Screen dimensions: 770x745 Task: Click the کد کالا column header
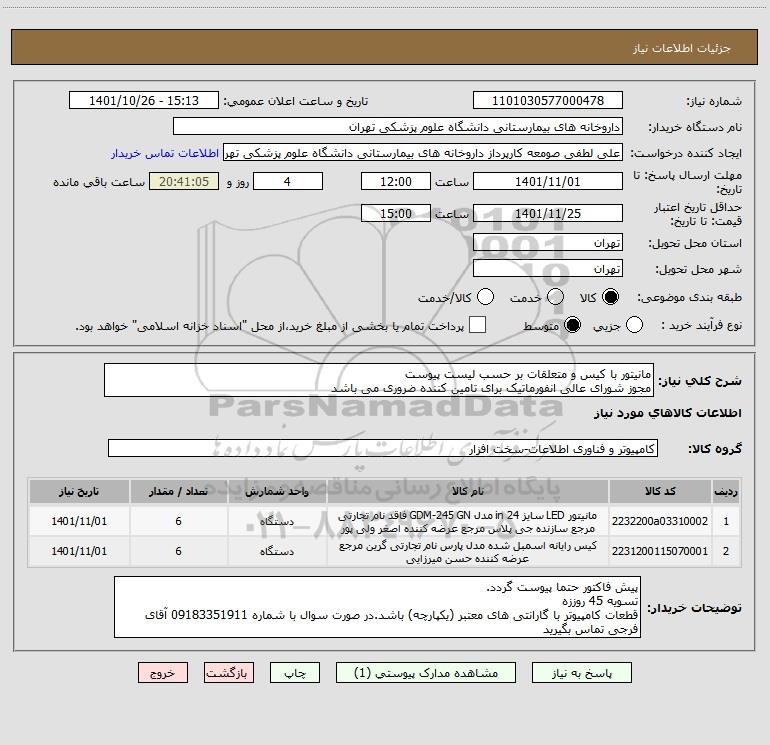pos(660,492)
